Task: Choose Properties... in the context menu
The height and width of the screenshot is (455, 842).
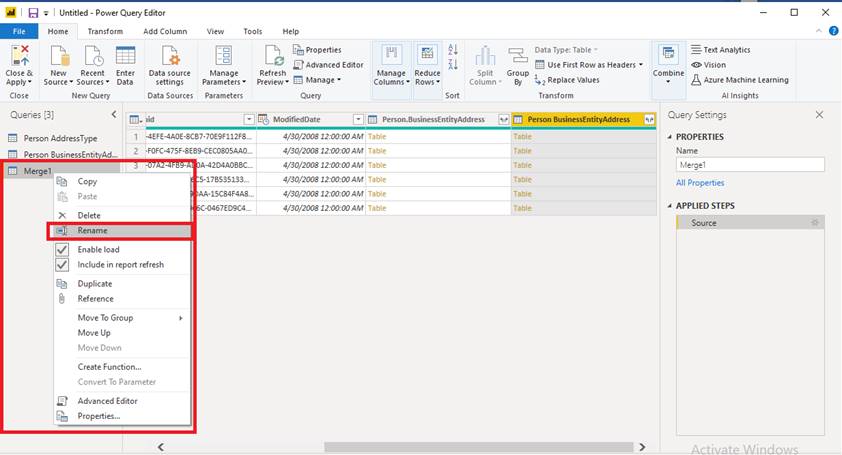Action: pos(122,416)
